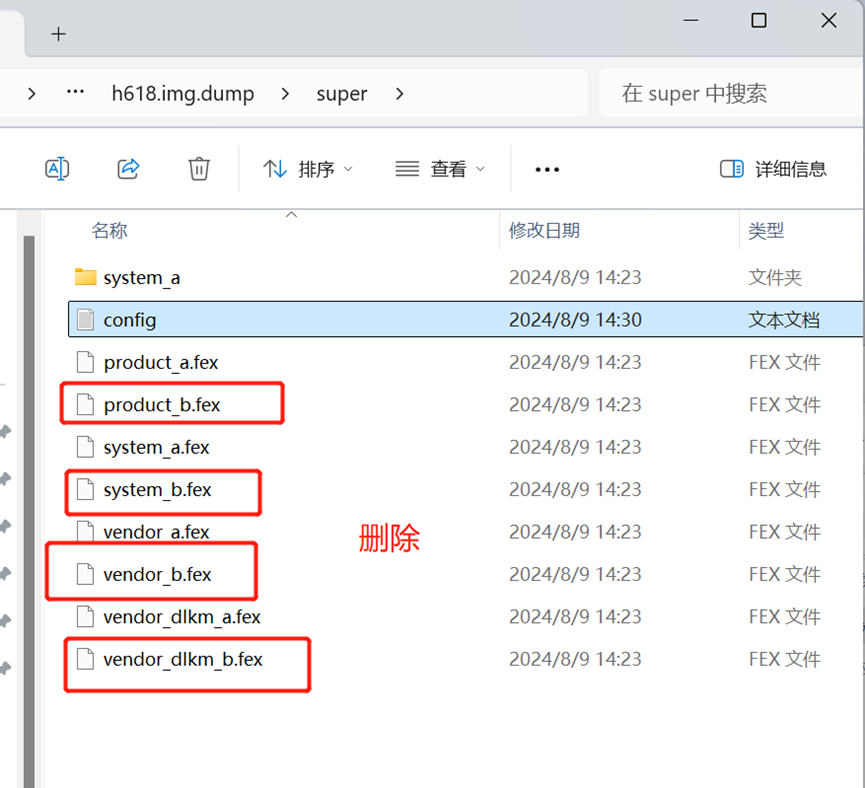Click the config text document icon
This screenshot has height=788, width=865.
[85, 320]
